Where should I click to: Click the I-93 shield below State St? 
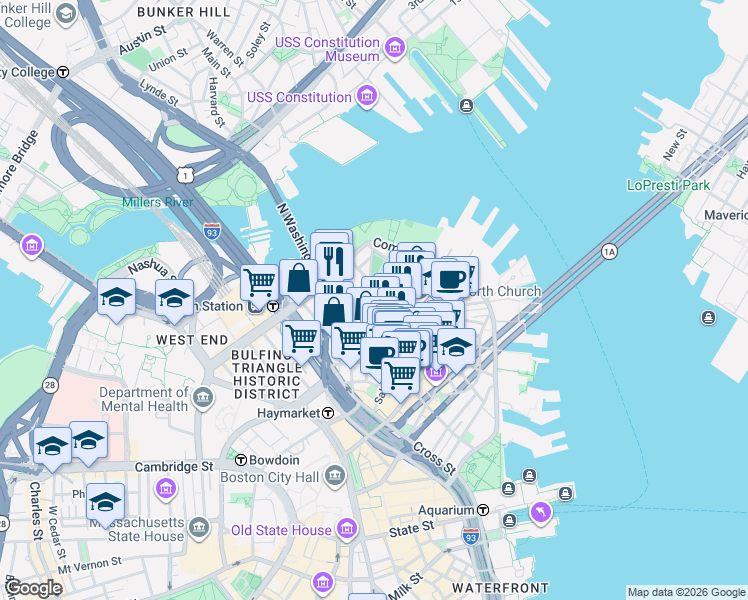(x=470, y=536)
